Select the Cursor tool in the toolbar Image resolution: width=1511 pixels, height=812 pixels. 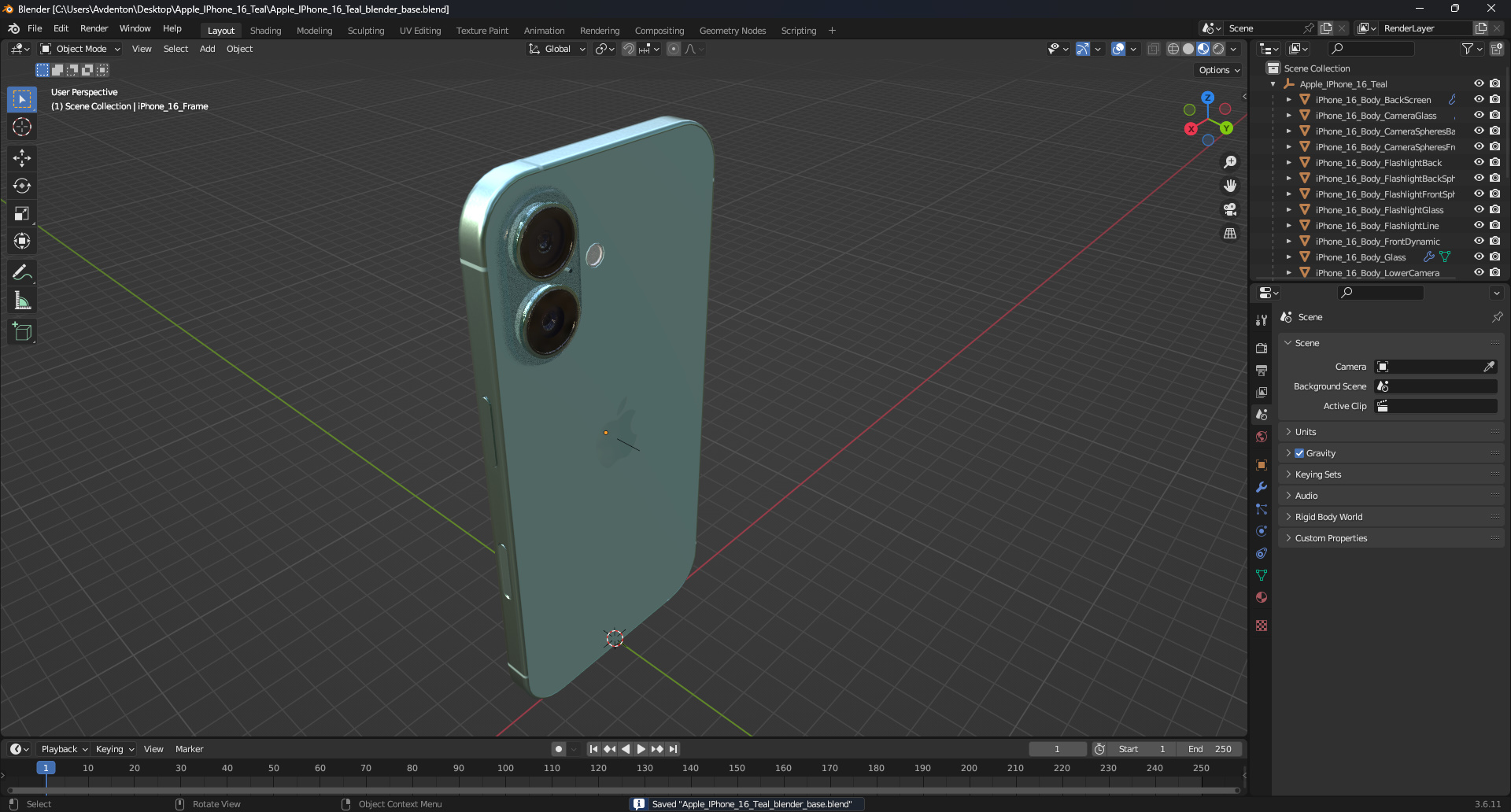pos(22,127)
